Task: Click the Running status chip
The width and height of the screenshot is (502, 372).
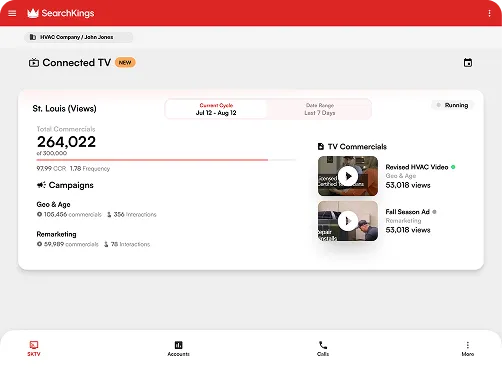Action: coord(452,105)
